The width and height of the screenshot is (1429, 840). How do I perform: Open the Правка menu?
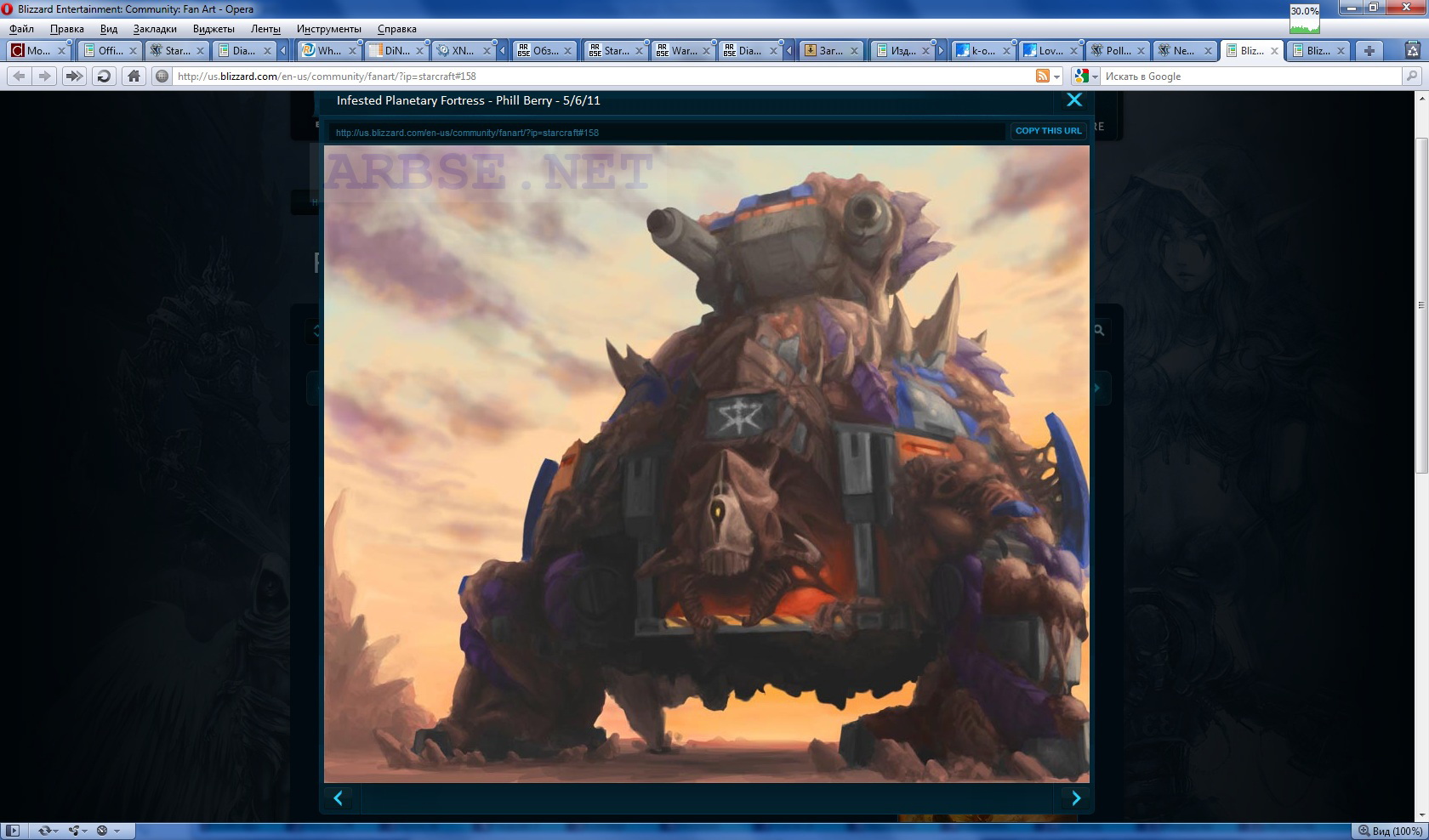tap(67, 28)
